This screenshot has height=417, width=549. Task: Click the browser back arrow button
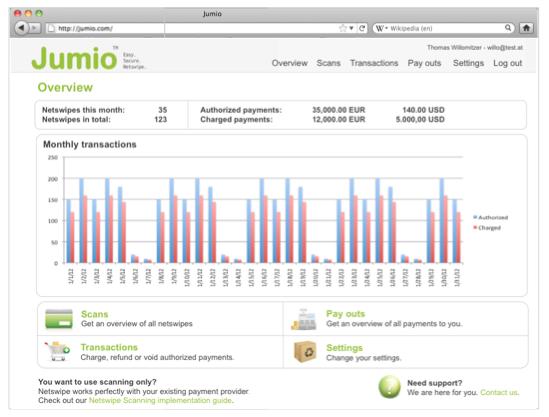coord(21,28)
